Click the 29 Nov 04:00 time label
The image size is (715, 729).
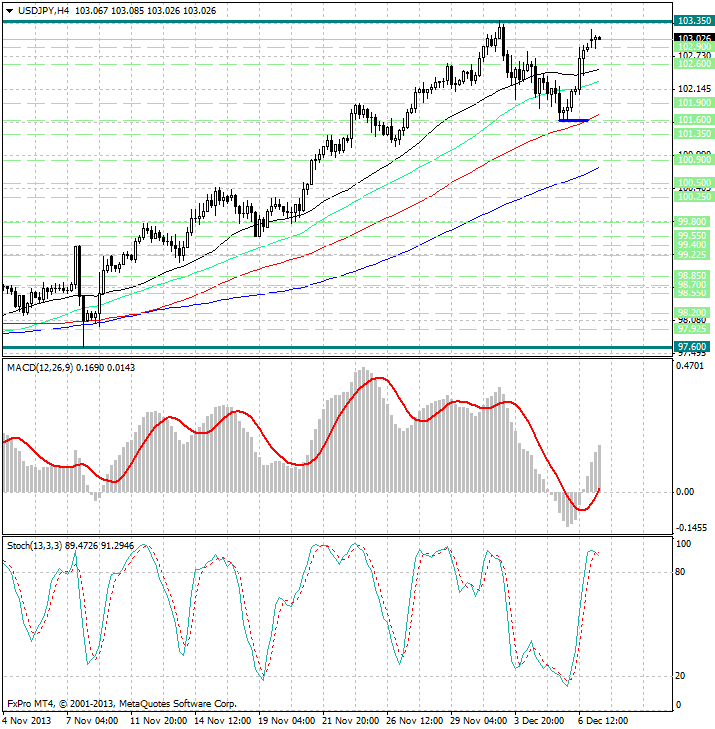(x=478, y=721)
